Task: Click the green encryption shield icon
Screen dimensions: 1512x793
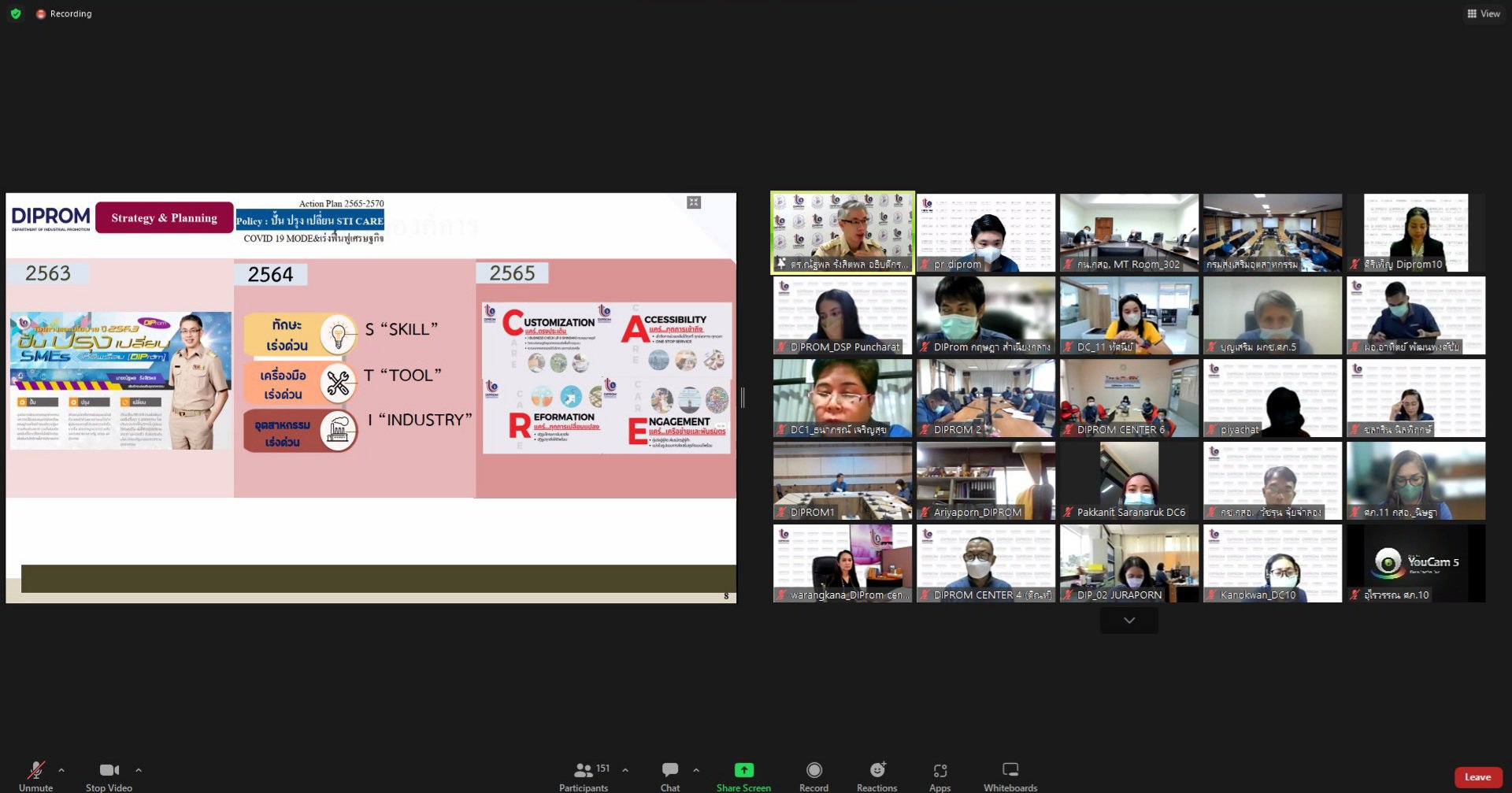Action: (16, 13)
